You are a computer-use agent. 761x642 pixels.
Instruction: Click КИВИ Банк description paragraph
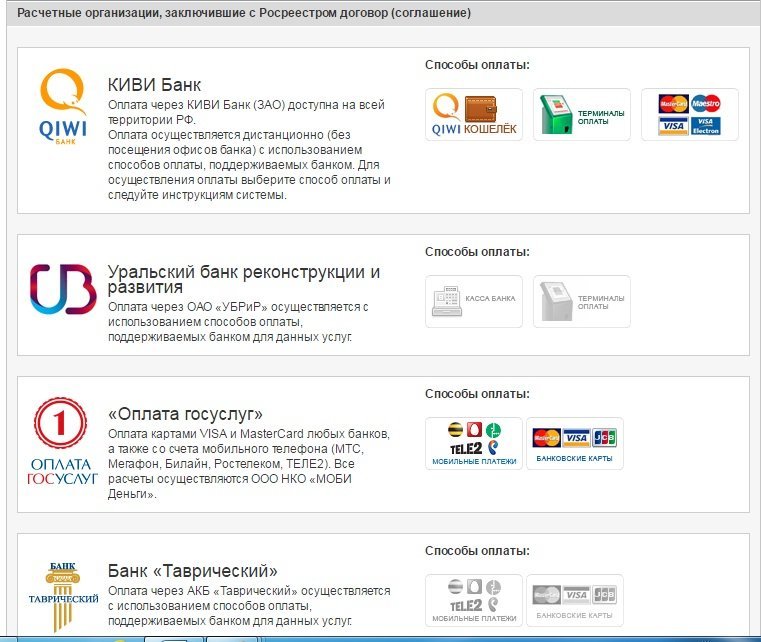point(249,150)
